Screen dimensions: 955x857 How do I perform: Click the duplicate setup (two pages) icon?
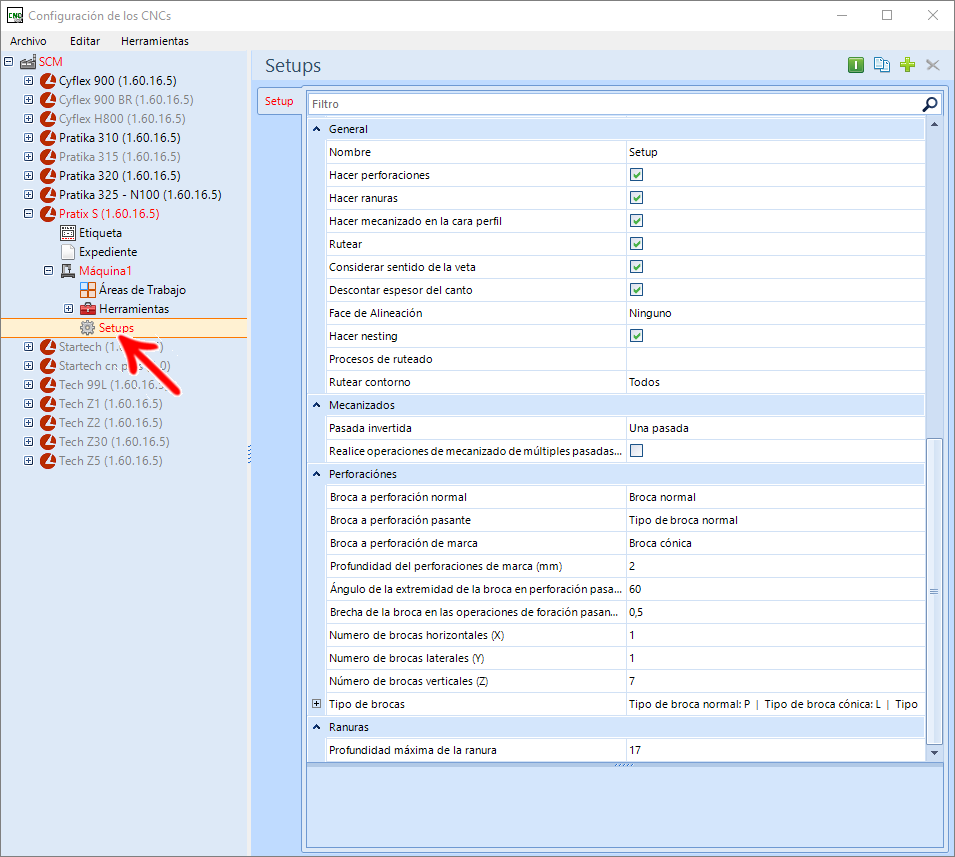tap(881, 65)
